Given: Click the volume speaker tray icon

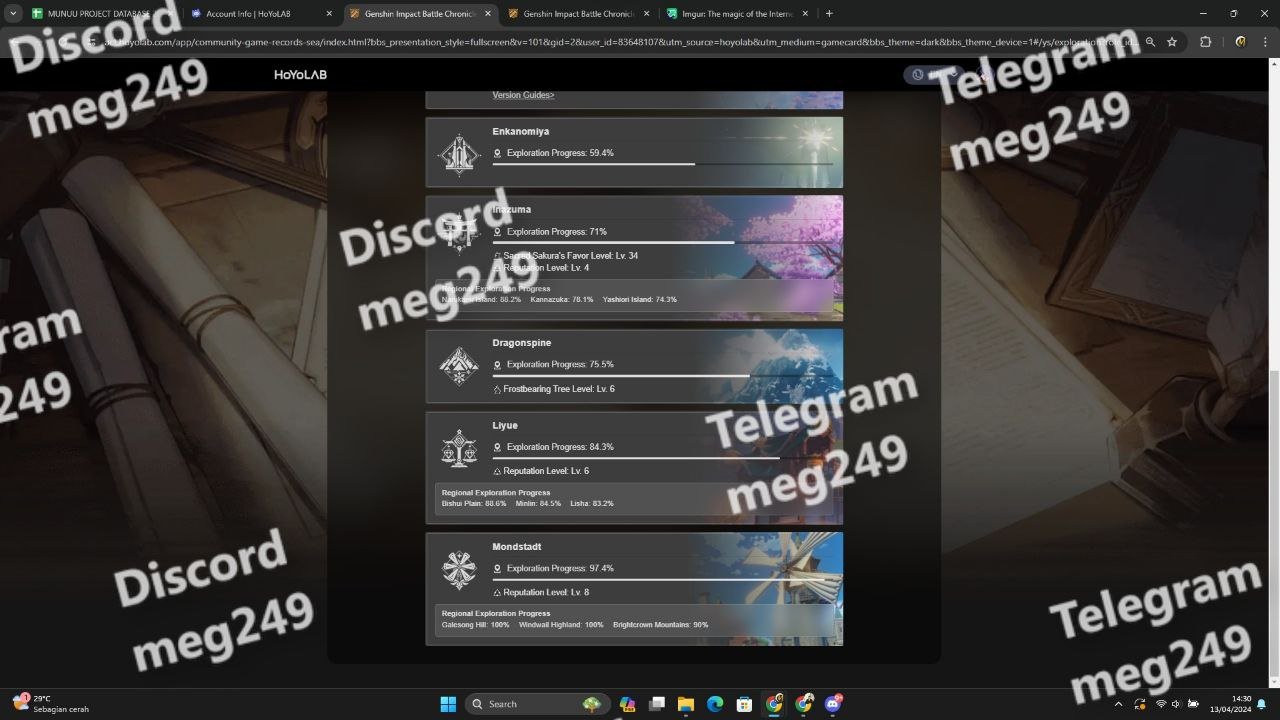Looking at the screenshot, I should 1176,704.
